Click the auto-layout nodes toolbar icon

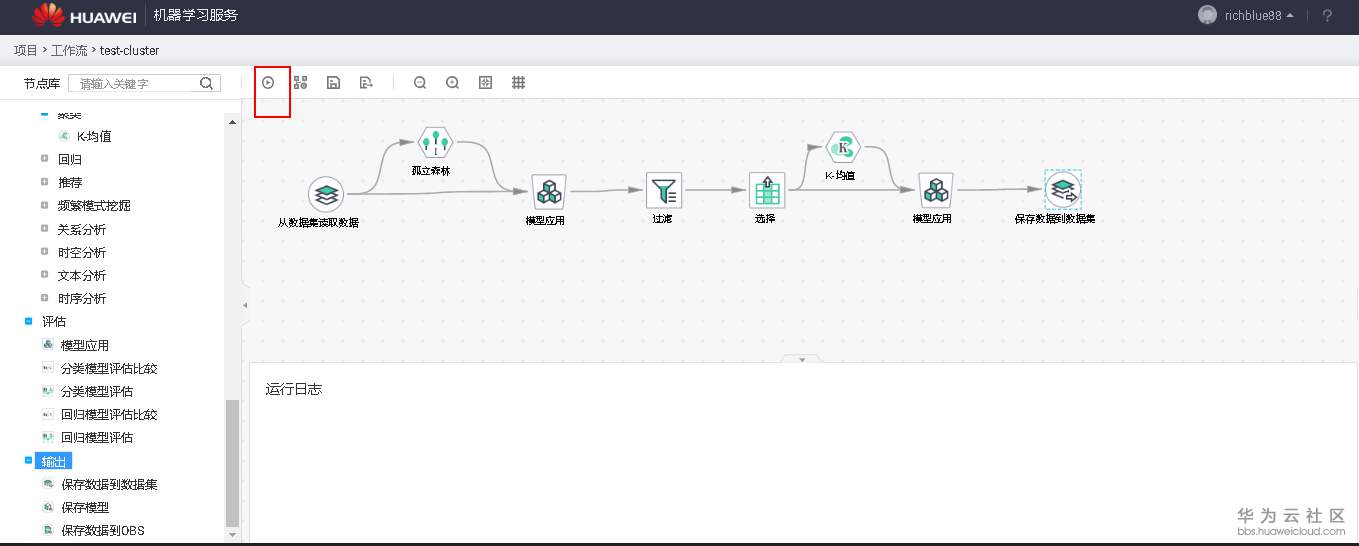(x=300, y=83)
